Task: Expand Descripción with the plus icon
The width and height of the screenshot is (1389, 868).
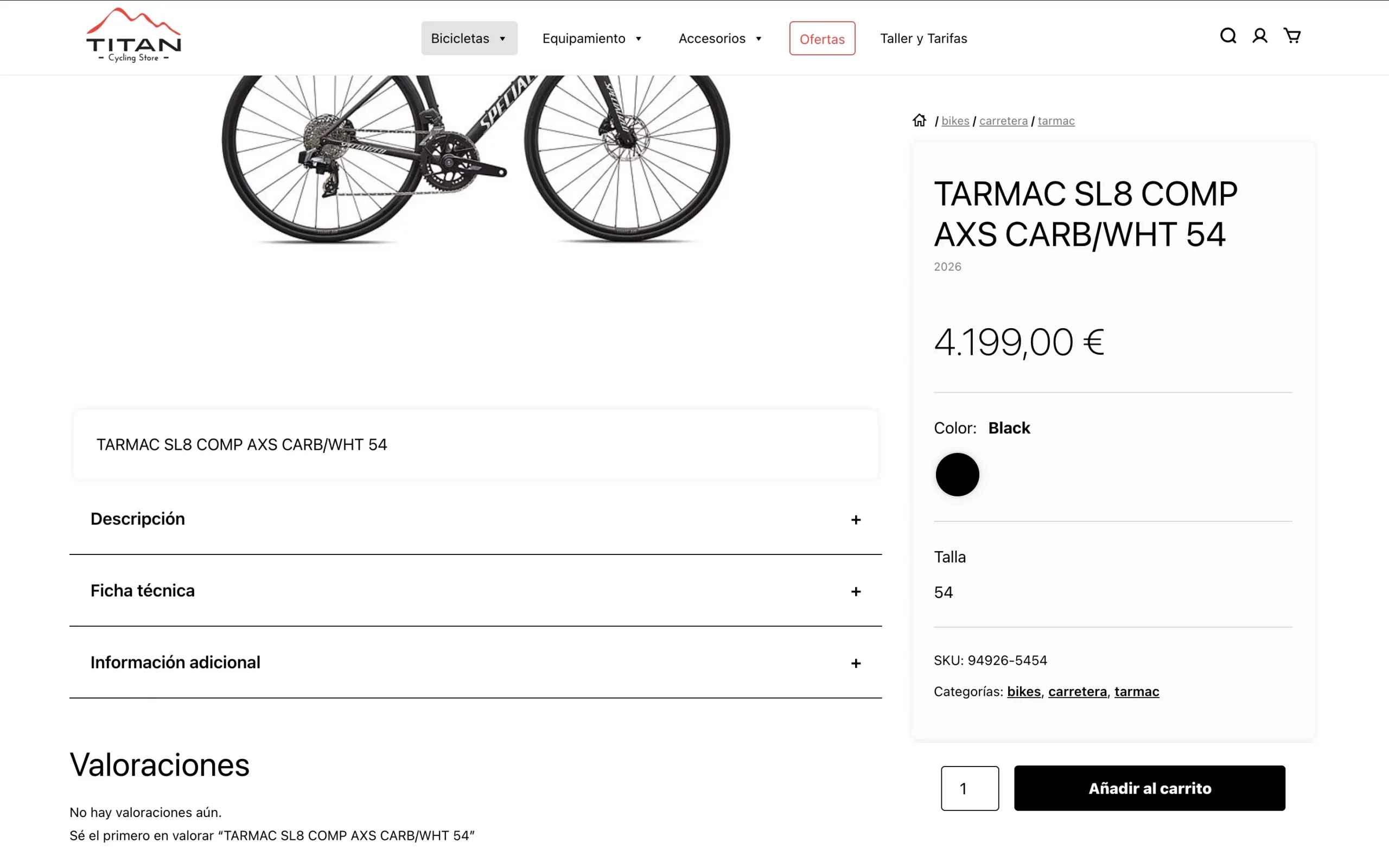Action: point(855,520)
